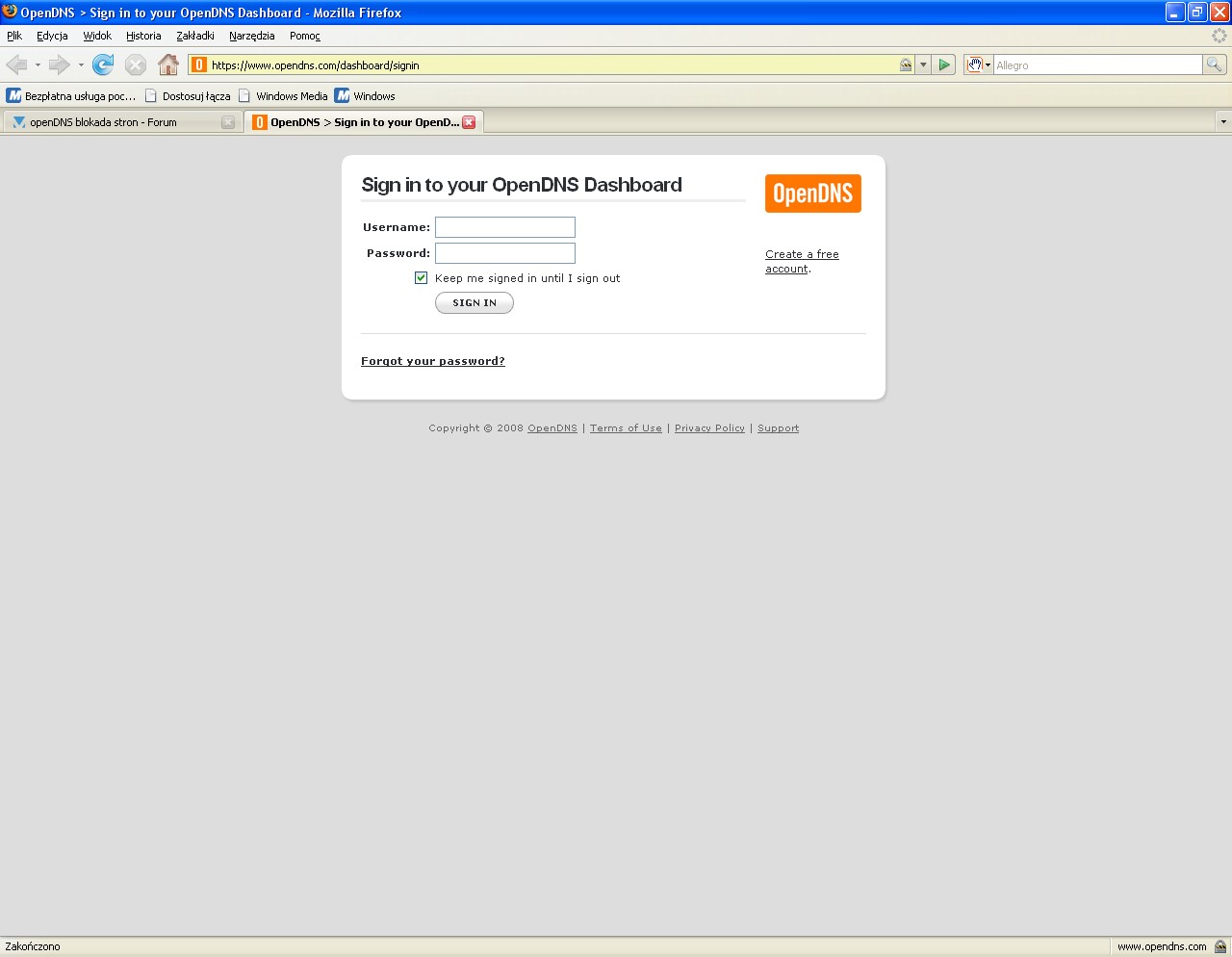Image resolution: width=1232 pixels, height=957 pixels.
Task: Click the padlock icon in address bar
Action: pyautogui.click(x=906, y=65)
